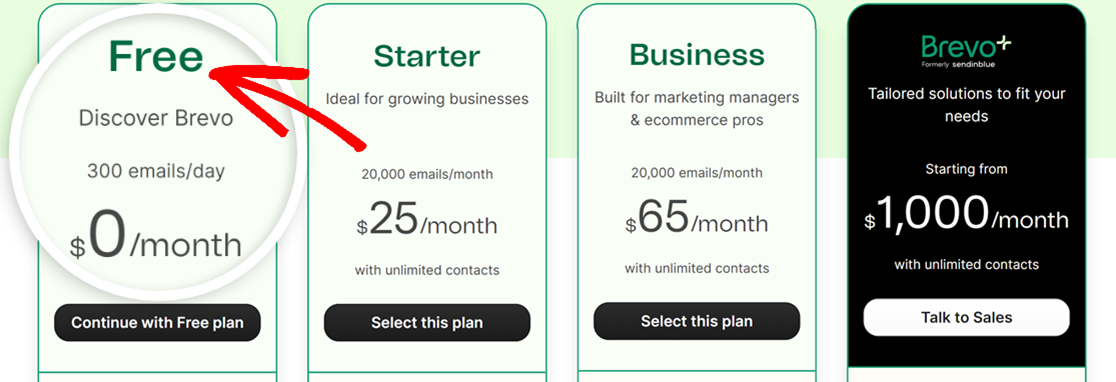
Task: Click the $65/month price on Business
Action: tap(697, 218)
